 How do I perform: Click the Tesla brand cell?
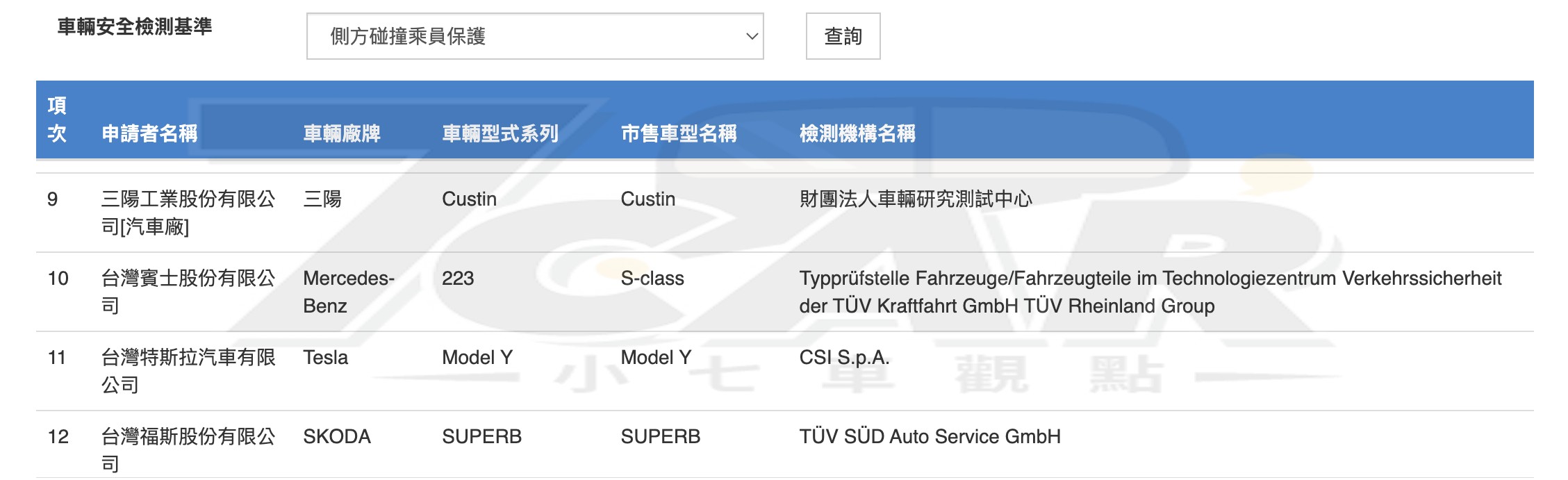325,358
